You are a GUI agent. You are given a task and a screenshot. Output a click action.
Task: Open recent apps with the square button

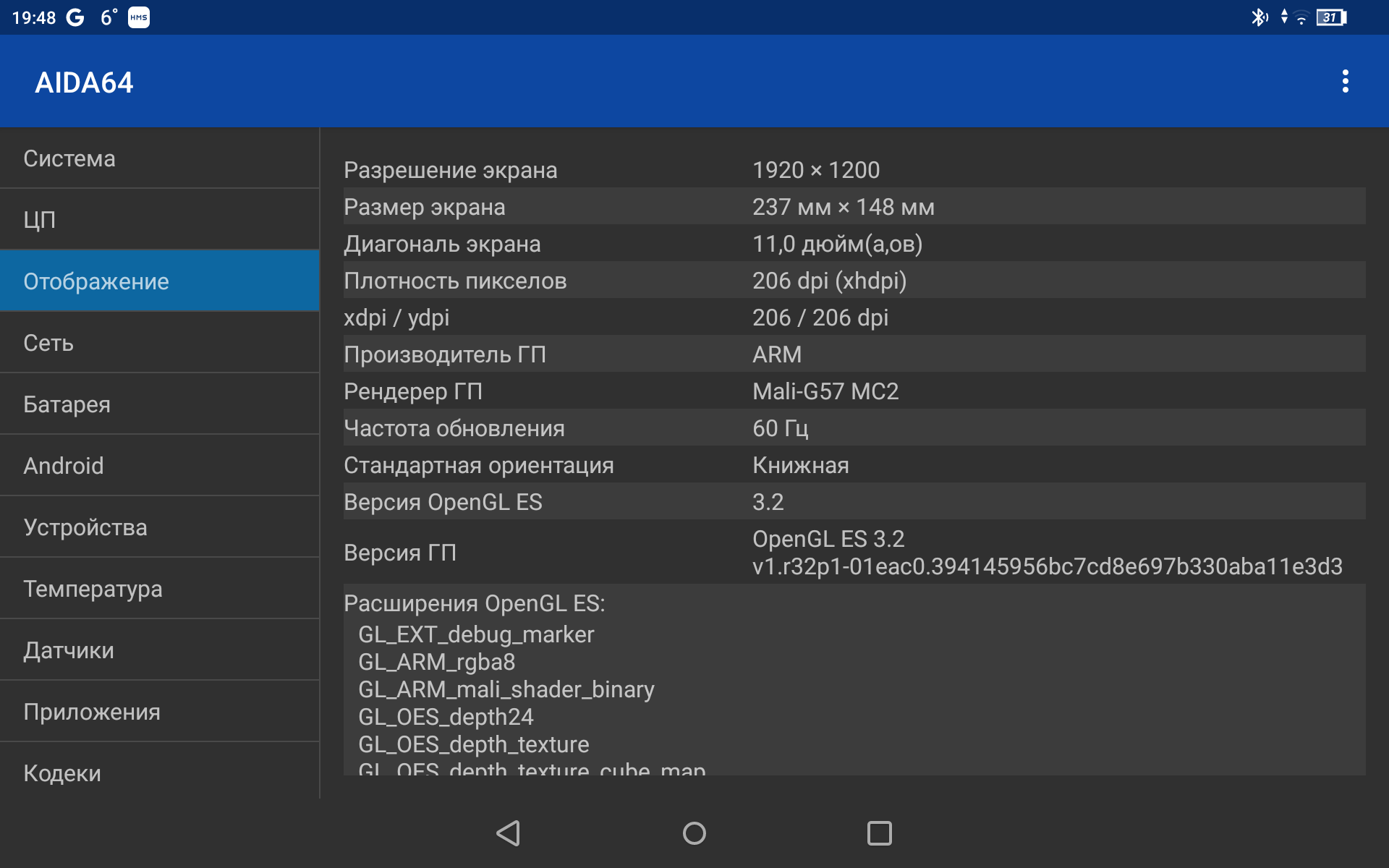coord(879,833)
